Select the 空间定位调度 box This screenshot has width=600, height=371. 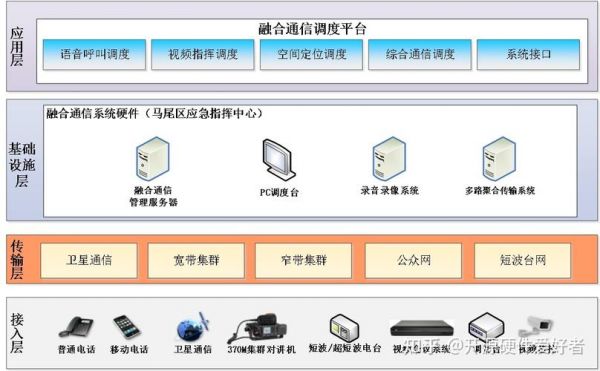click(x=311, y=54)
